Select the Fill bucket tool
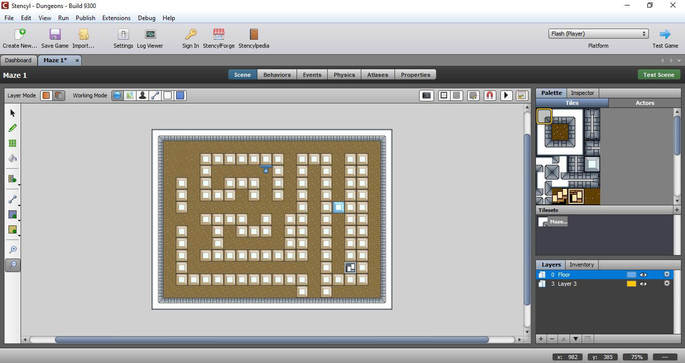This screenshot has width=685, height=363. coord(13,158)
